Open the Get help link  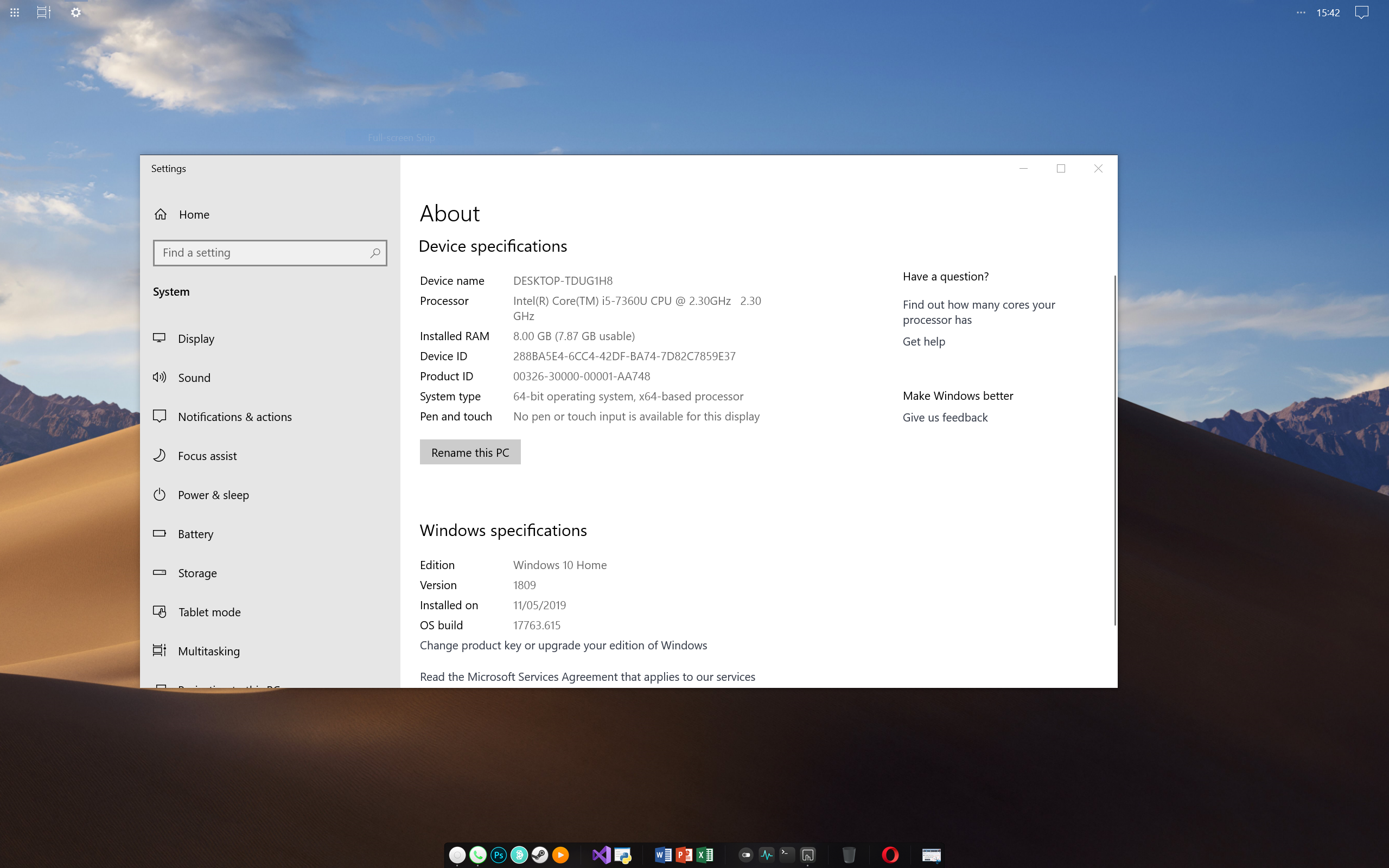(x=923, y=342)
